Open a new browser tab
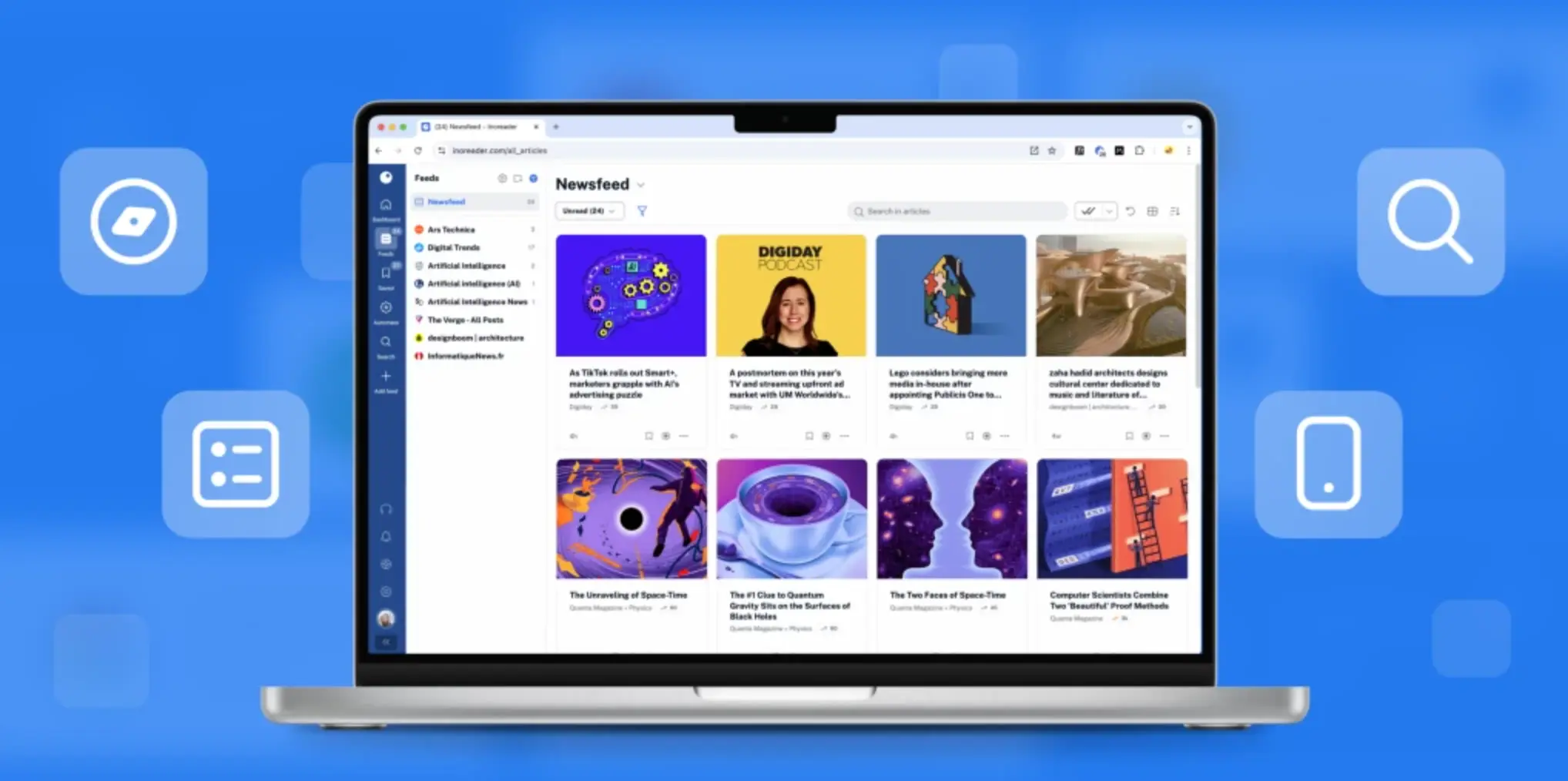 coord(556,127)
